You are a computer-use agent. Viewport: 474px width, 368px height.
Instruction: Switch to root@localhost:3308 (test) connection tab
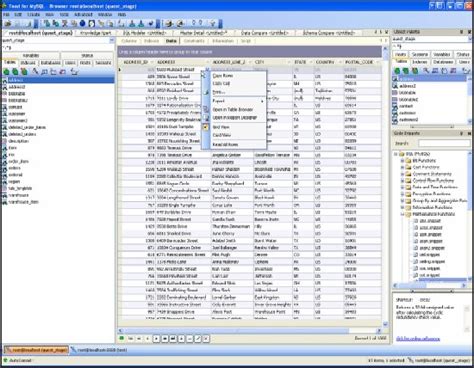(99, 350)
